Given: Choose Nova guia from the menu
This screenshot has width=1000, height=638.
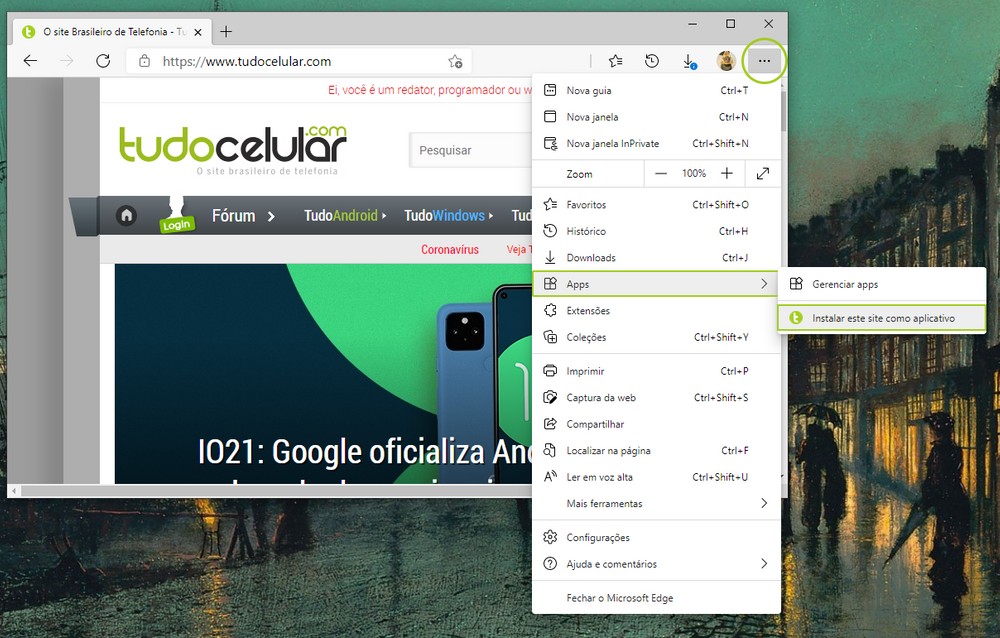Looking at the screenshot, I should (656, 91).
